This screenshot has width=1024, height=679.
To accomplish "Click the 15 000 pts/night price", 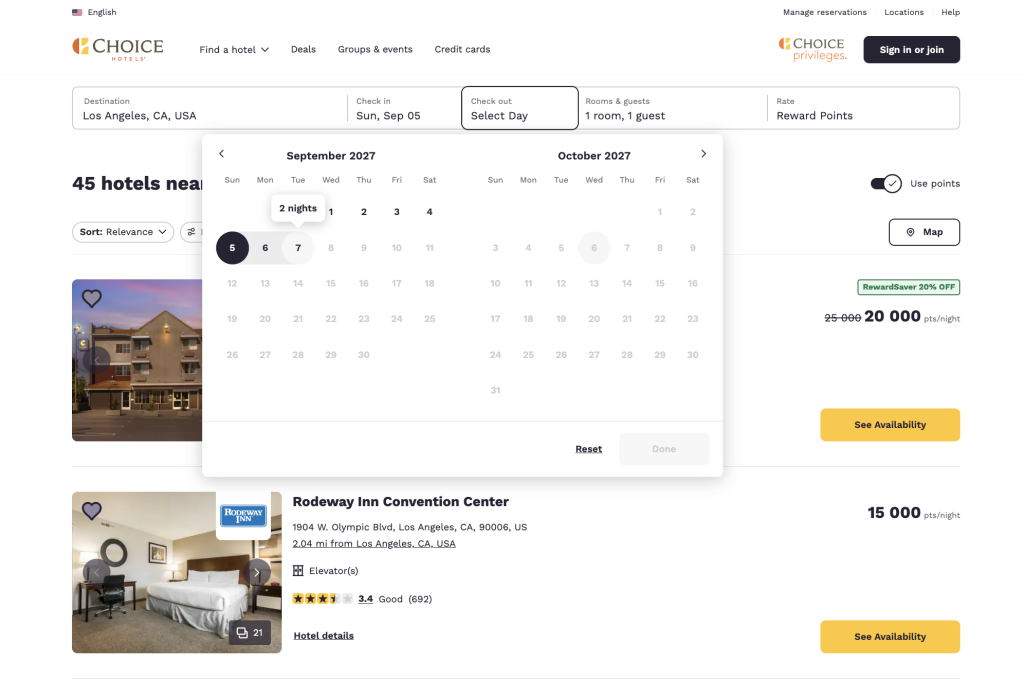I will click(914, 513).
